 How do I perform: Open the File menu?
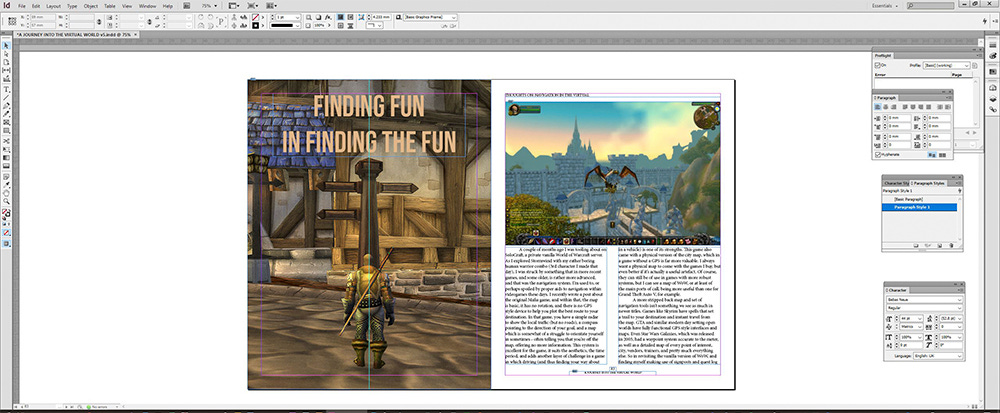[22, 6]
